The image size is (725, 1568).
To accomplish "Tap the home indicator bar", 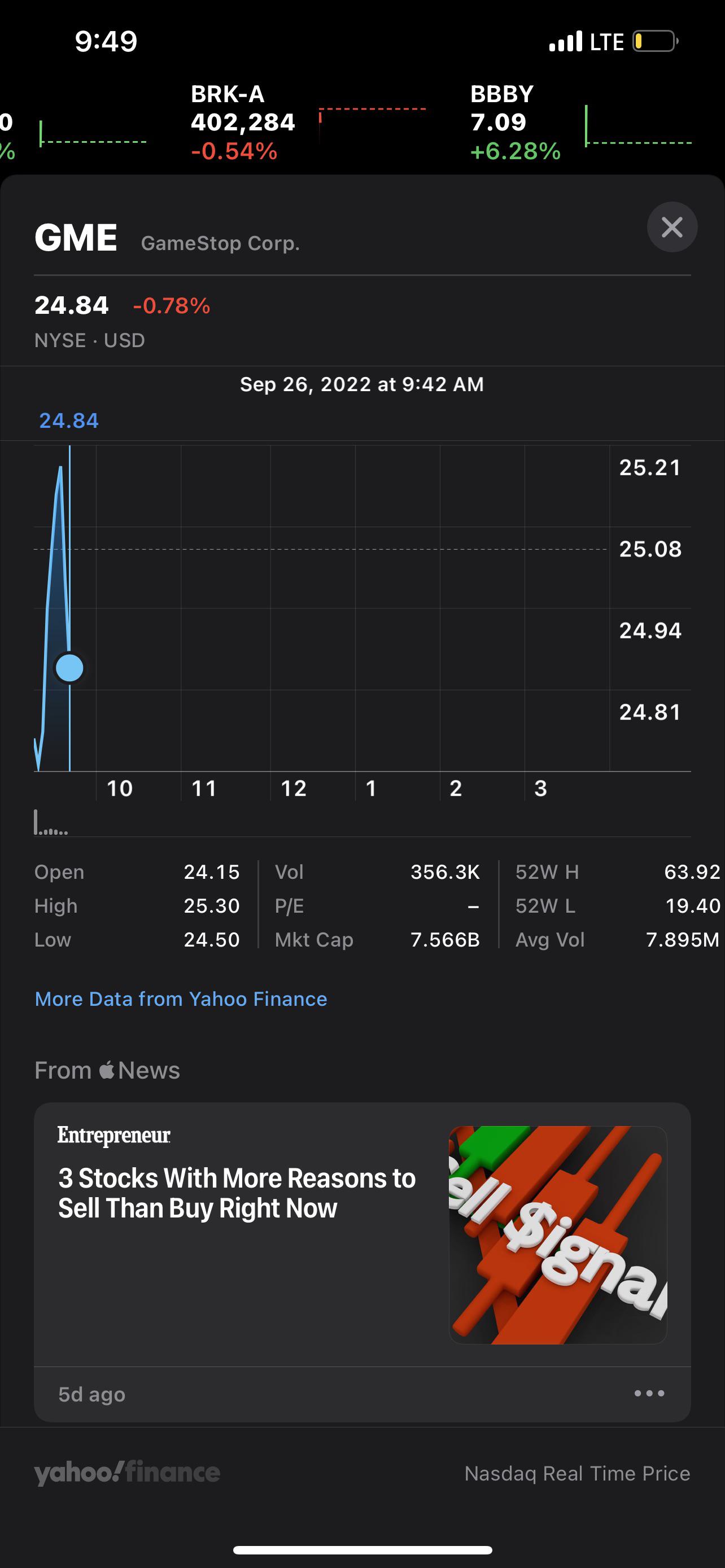I will 362,1550.
